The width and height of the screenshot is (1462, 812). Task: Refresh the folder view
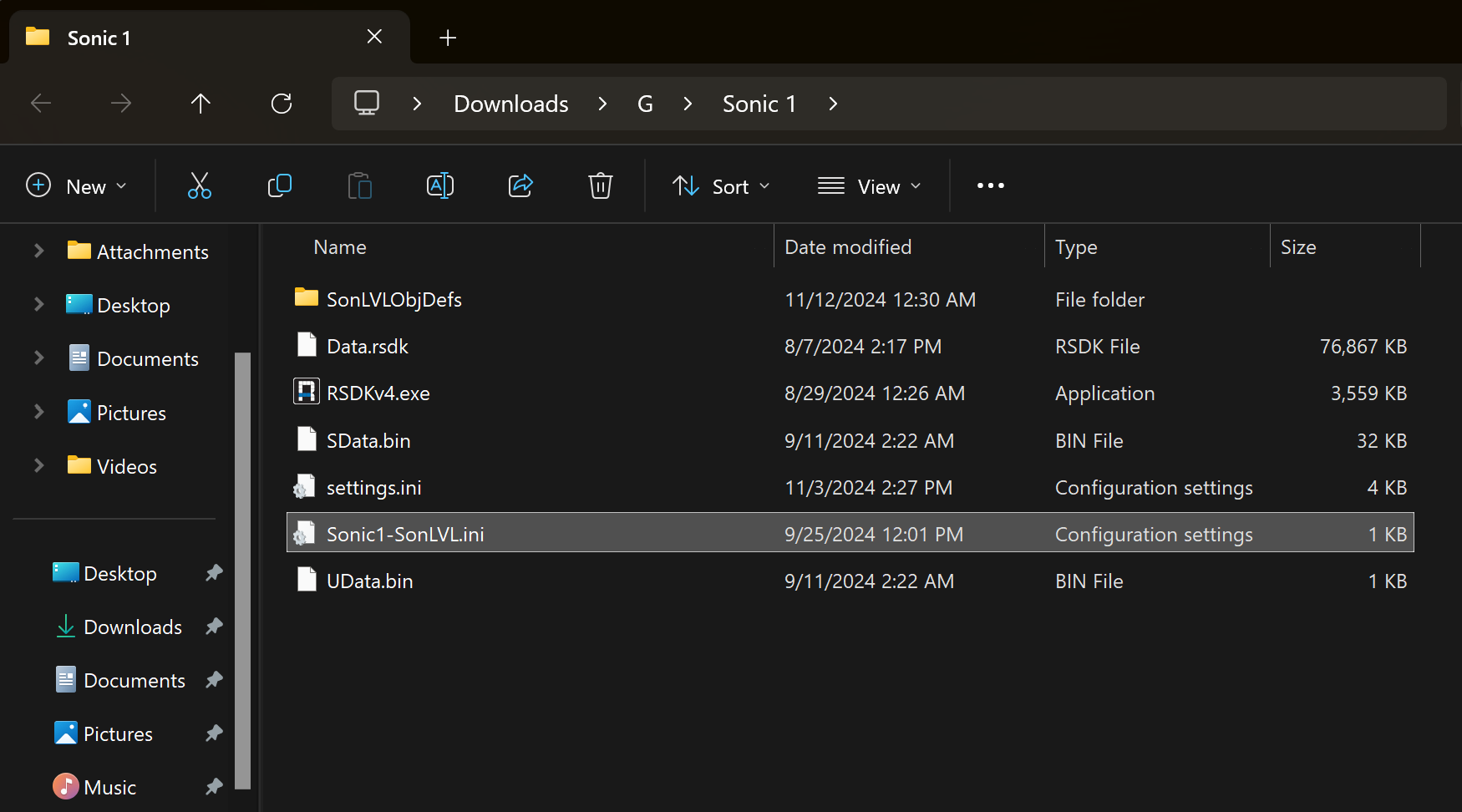(x=282, y=104)
